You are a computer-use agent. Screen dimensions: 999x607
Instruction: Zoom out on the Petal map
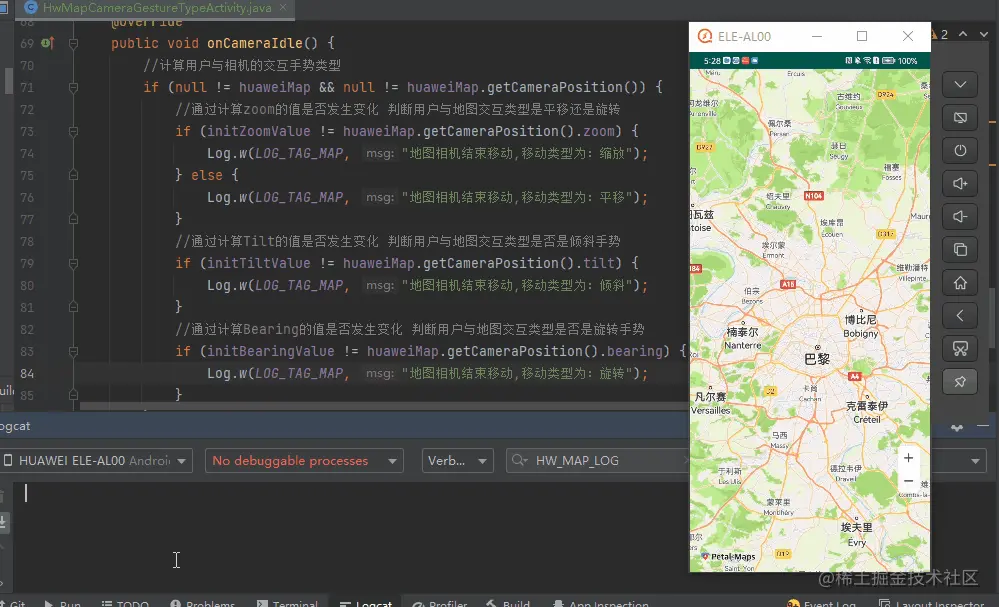click(x=909, y=481)
